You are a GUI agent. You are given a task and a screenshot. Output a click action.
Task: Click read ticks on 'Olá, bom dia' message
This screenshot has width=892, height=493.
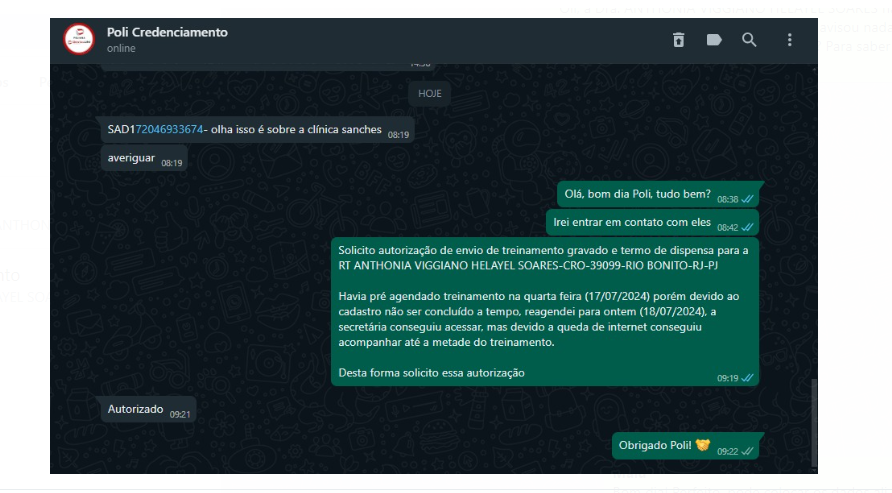[x=748, y=199]
